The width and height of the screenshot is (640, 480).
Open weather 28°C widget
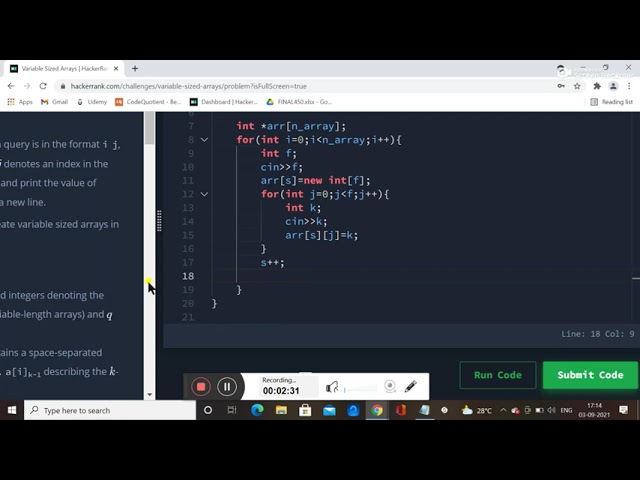(477, 411)
